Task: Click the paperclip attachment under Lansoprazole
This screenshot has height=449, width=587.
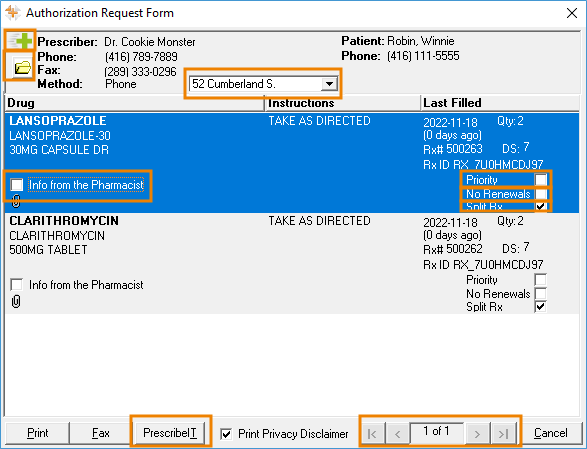Action: pyautogui.click(x=16, y=201)
